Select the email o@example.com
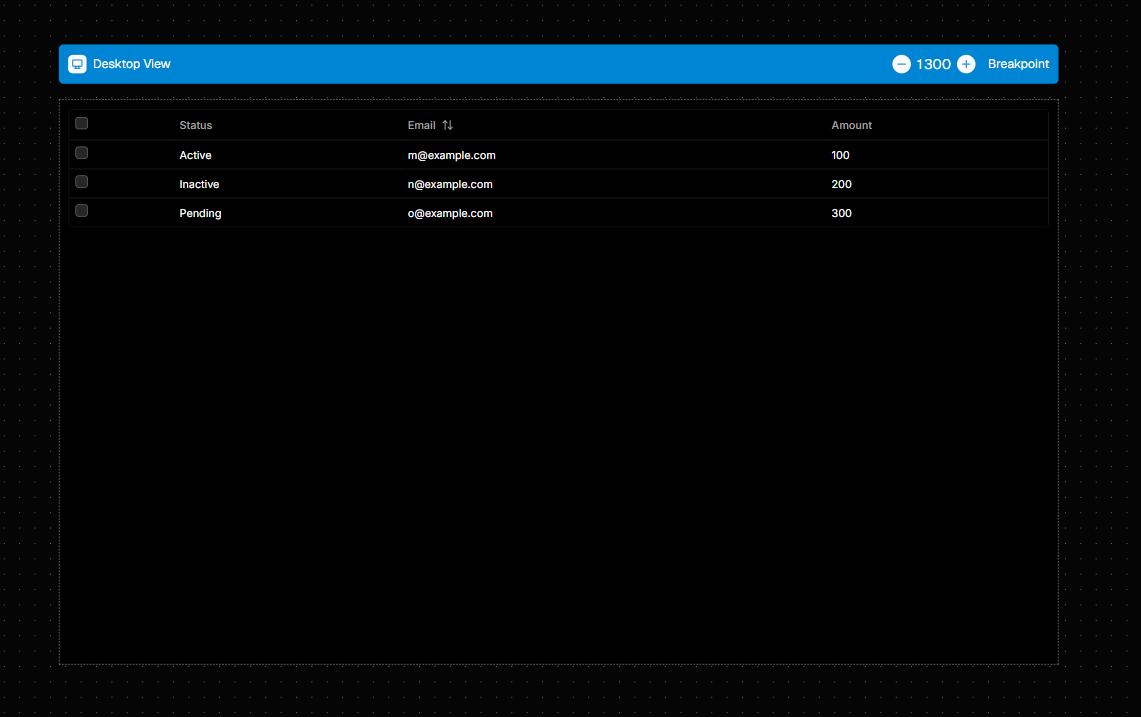The image size is (1141, 717). pos(450,213)
